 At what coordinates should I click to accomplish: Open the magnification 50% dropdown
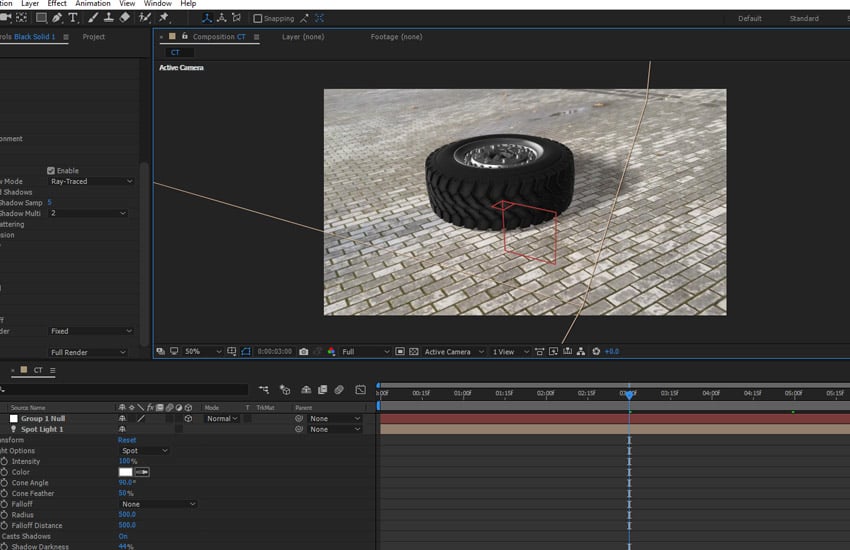[x=201, y=352]
